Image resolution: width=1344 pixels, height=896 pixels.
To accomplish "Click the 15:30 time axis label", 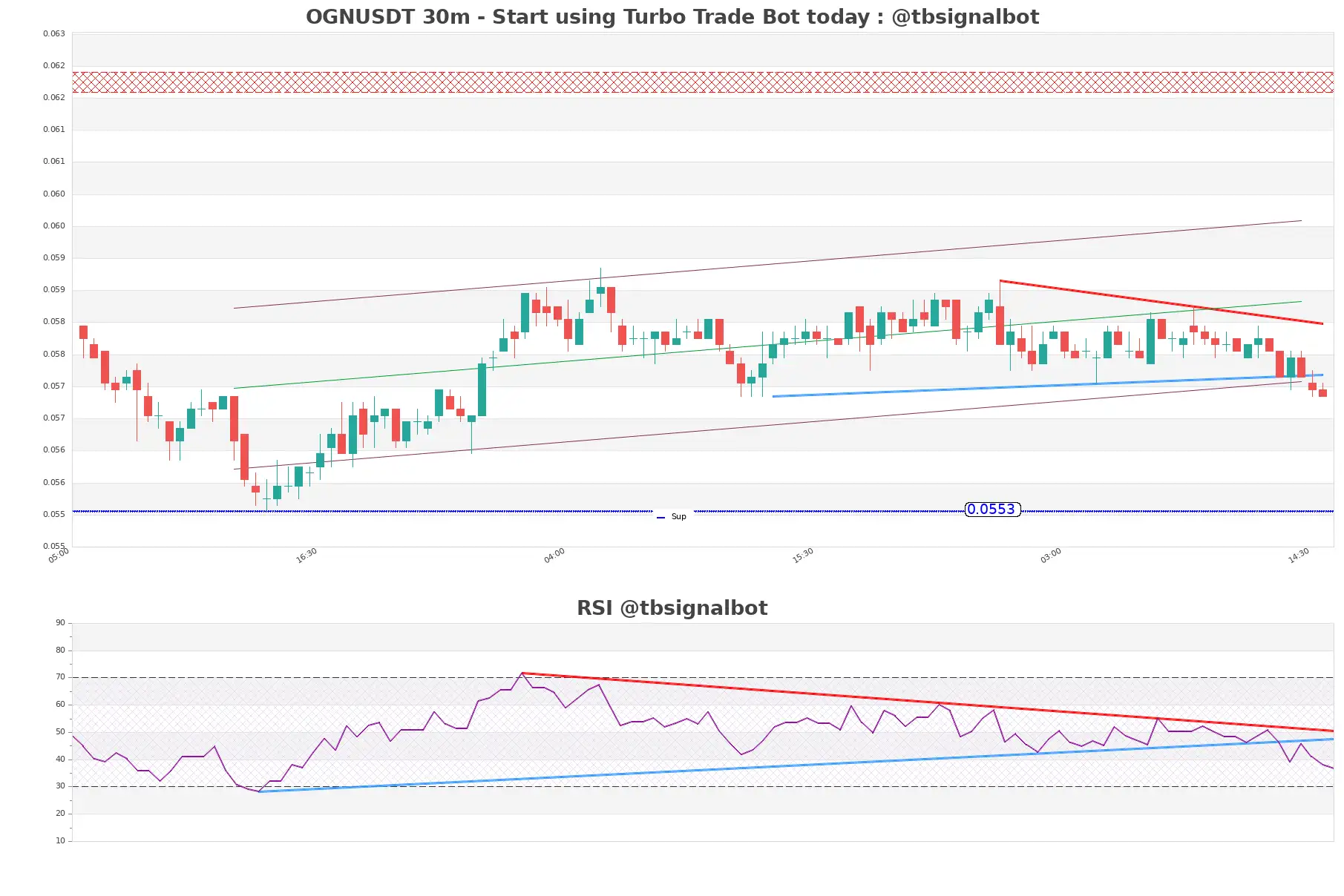I will pos(803,556).
